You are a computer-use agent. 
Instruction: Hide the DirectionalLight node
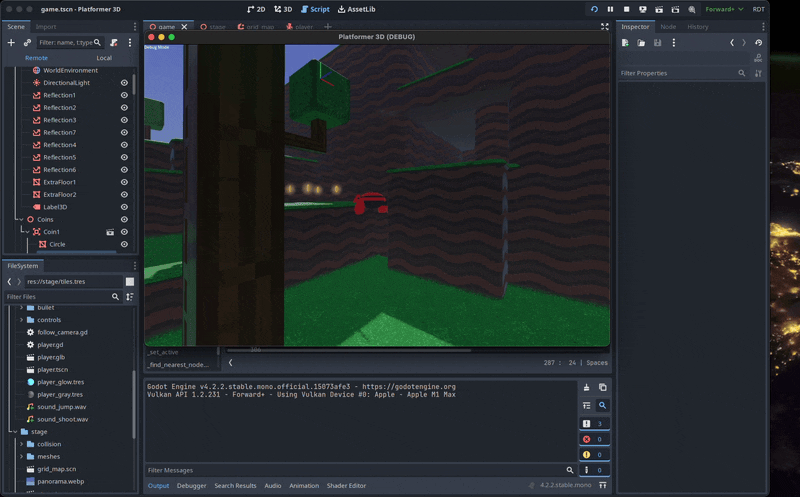click(x=124, y=82)
